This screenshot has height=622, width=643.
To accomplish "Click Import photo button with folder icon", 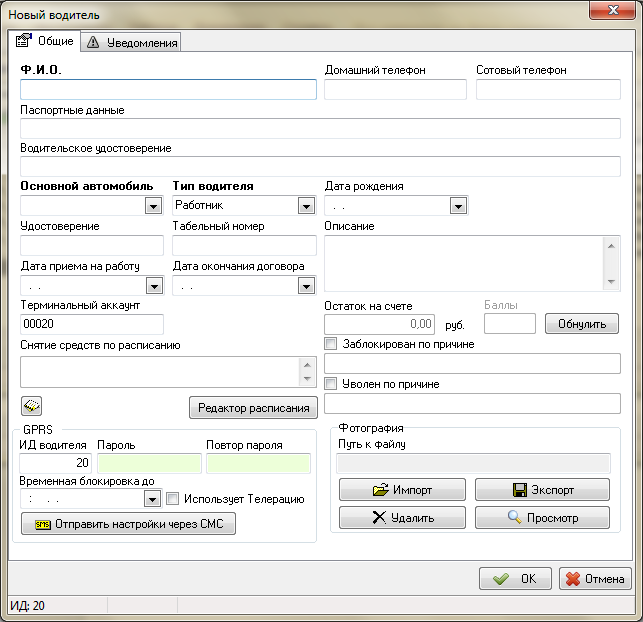I will click(402, 490).
